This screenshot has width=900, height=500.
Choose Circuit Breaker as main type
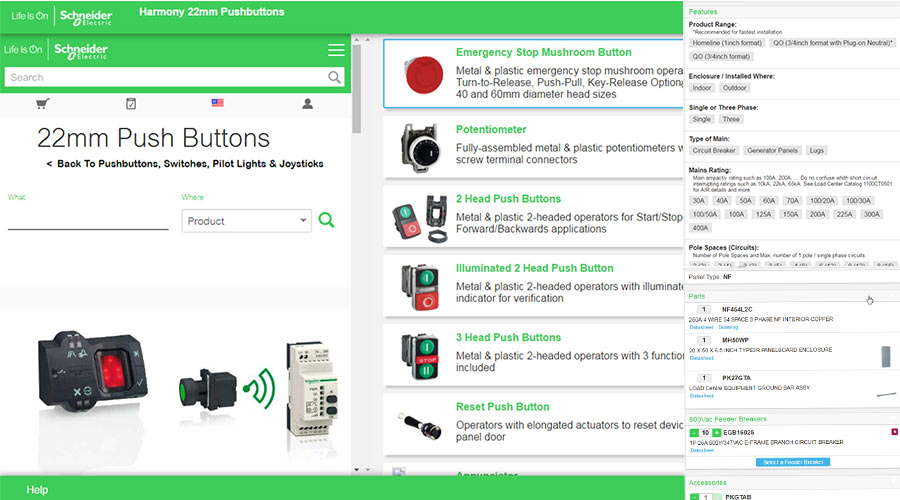[714, 150]
